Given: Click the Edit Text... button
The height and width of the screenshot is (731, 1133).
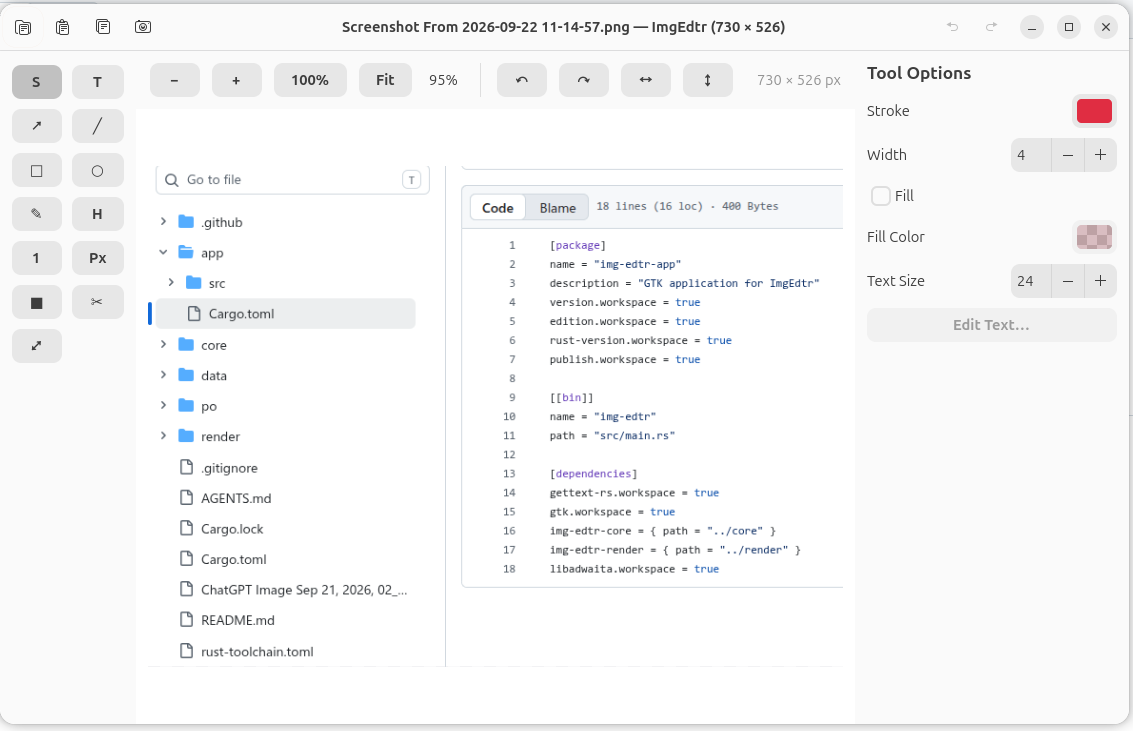Looking at the screenshot, I should [x=991, y=325].
